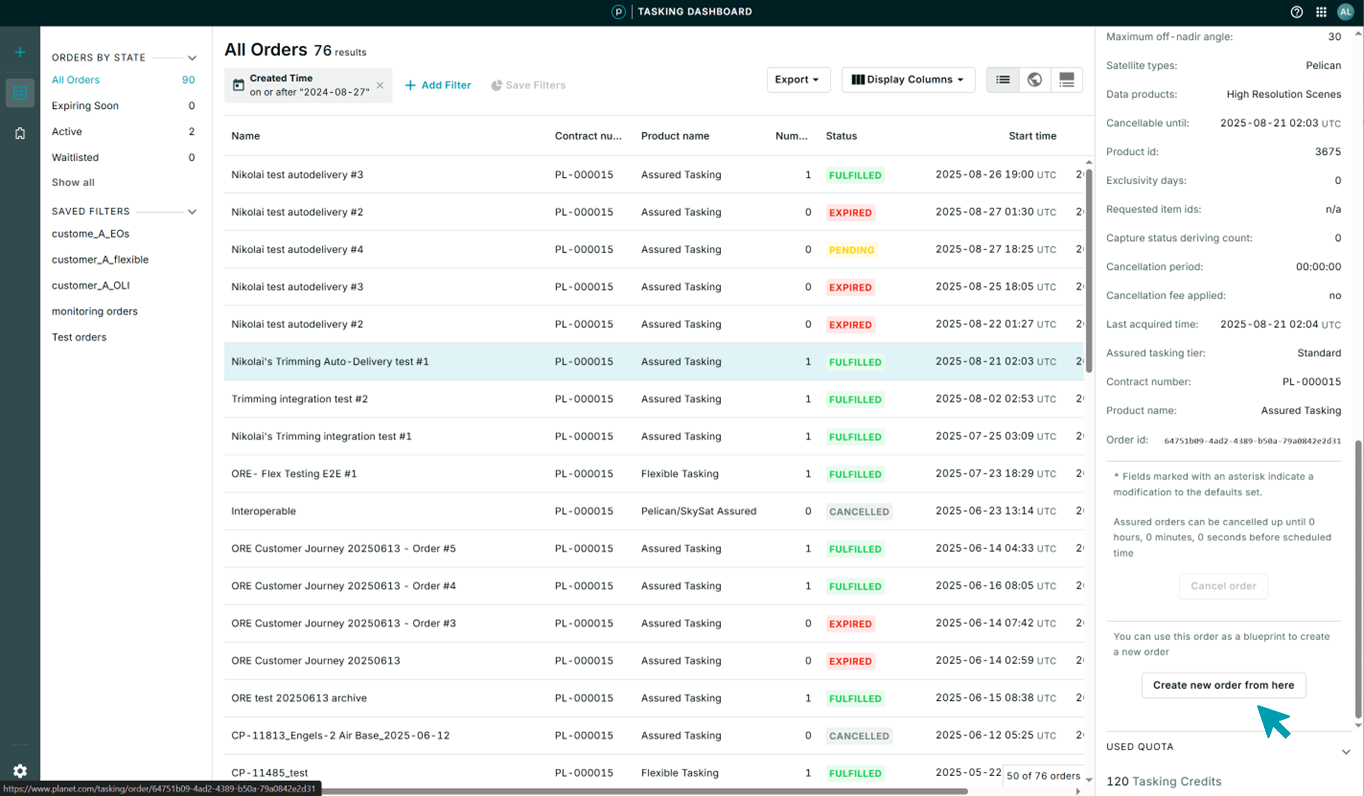Click the Planet logo in header
Image resolution: width=1364 pixels, height=796 pixels.
[618, 12]
